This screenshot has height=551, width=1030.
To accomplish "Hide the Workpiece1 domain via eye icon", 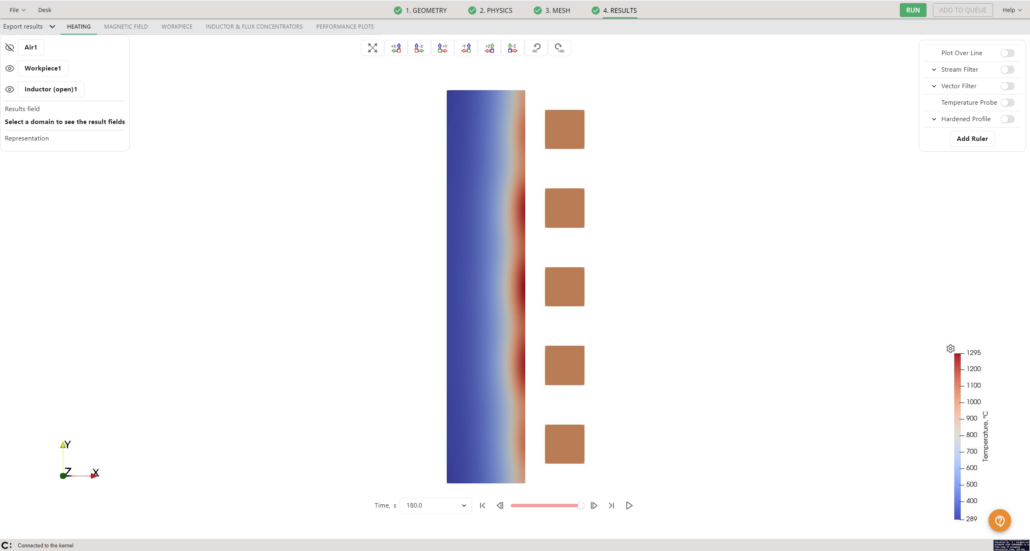I will coord(10,68).
